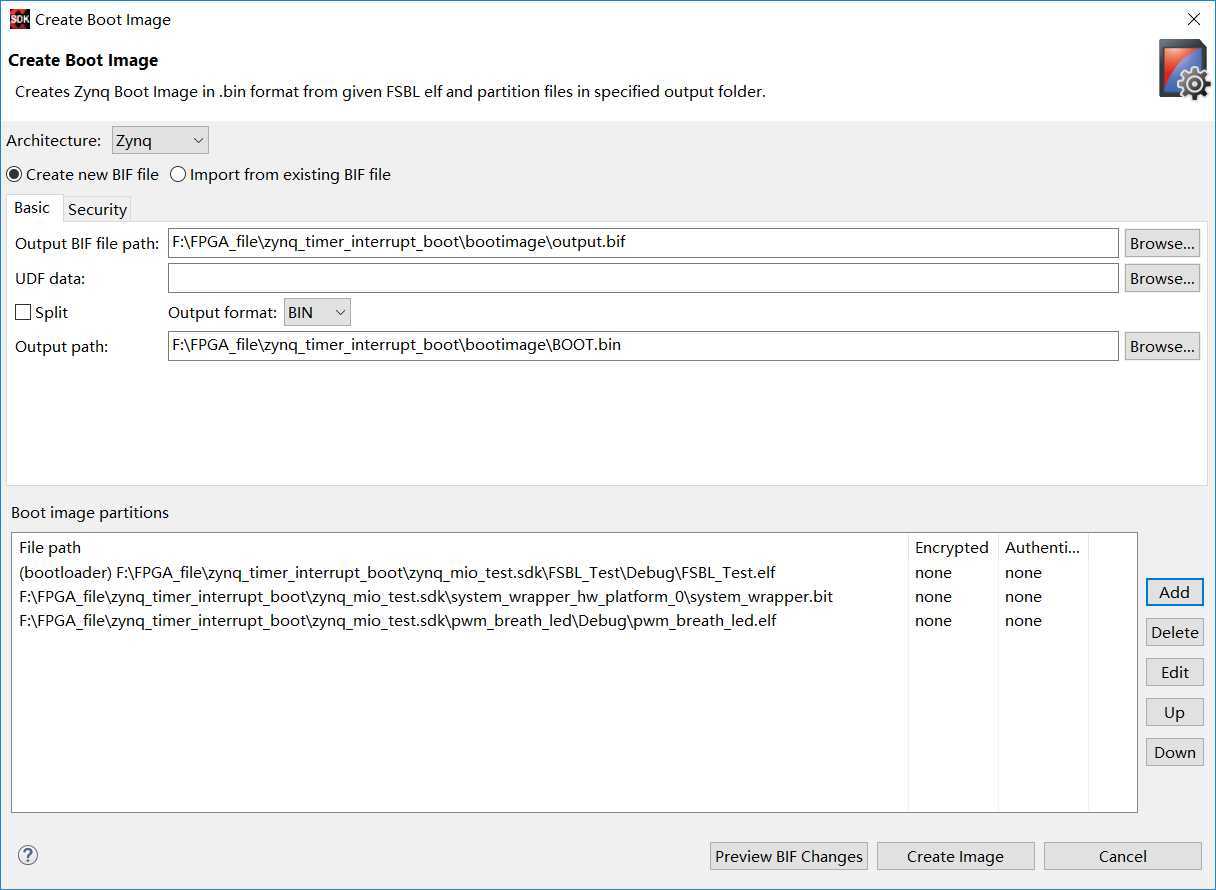
Task: Click the SDK icon in title bar
Action: coord(19,19)
